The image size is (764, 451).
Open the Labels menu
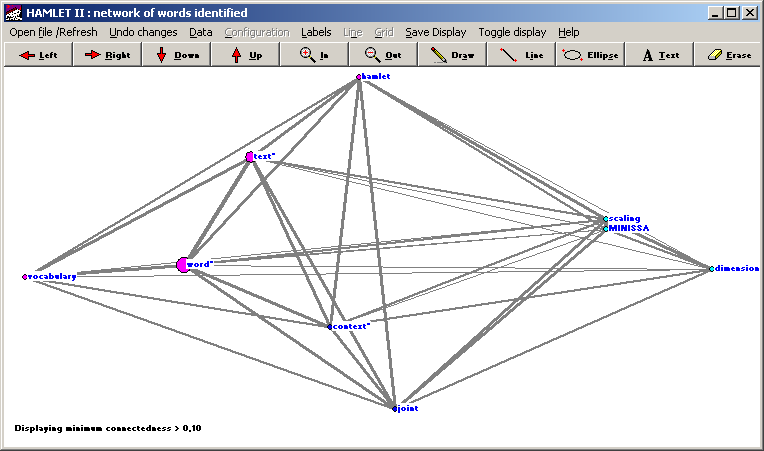[316, 32]
